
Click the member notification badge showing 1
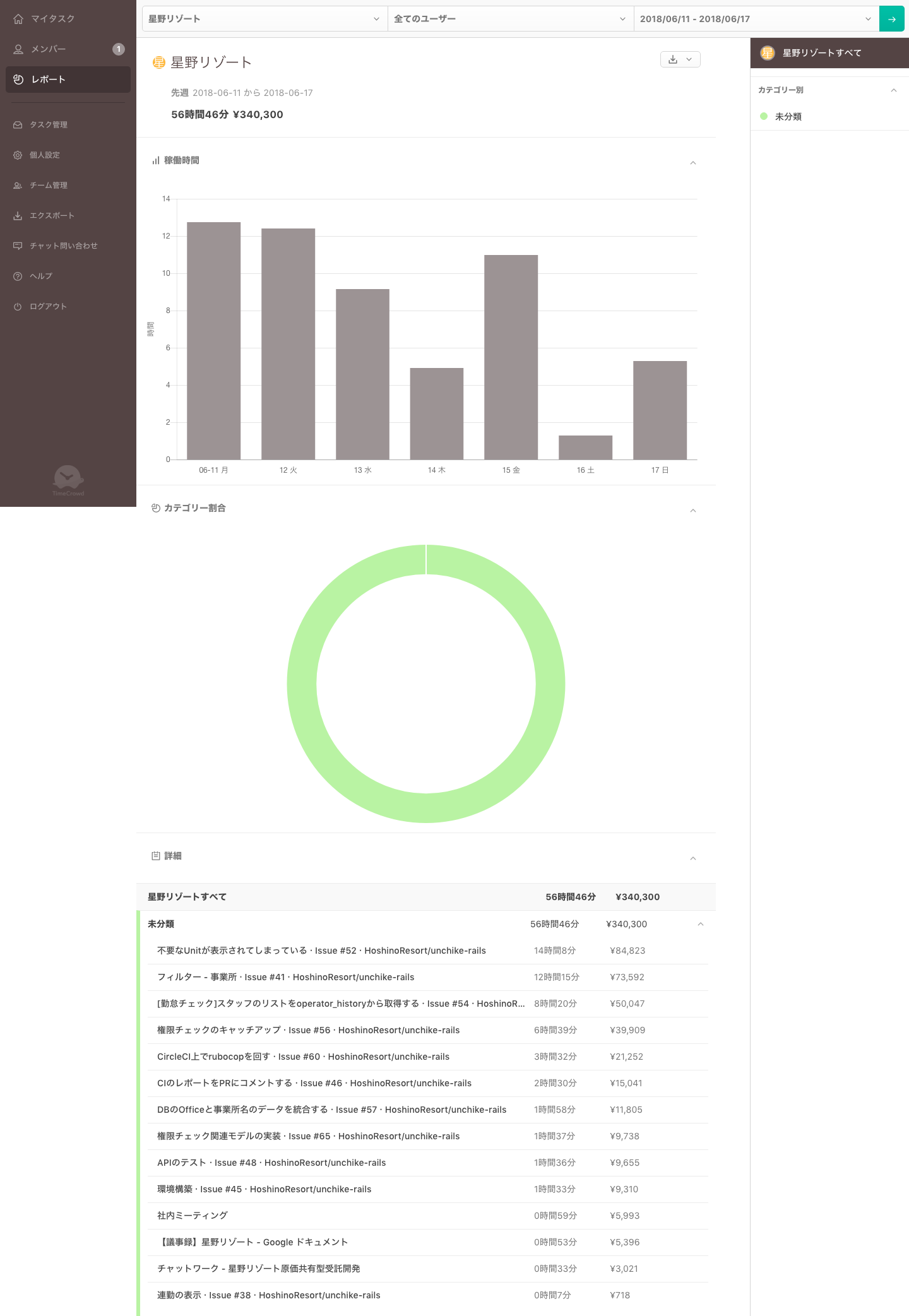[x=119, y=49]
